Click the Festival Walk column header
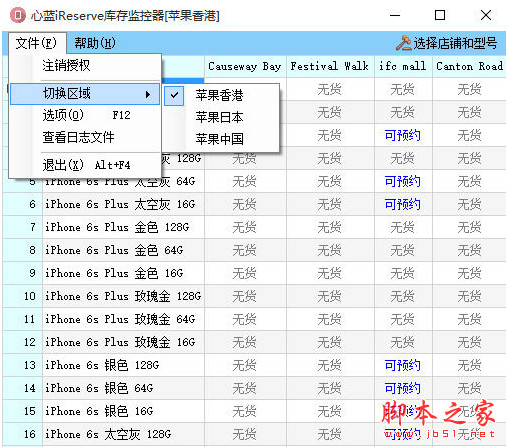 (x=330, y=66)
